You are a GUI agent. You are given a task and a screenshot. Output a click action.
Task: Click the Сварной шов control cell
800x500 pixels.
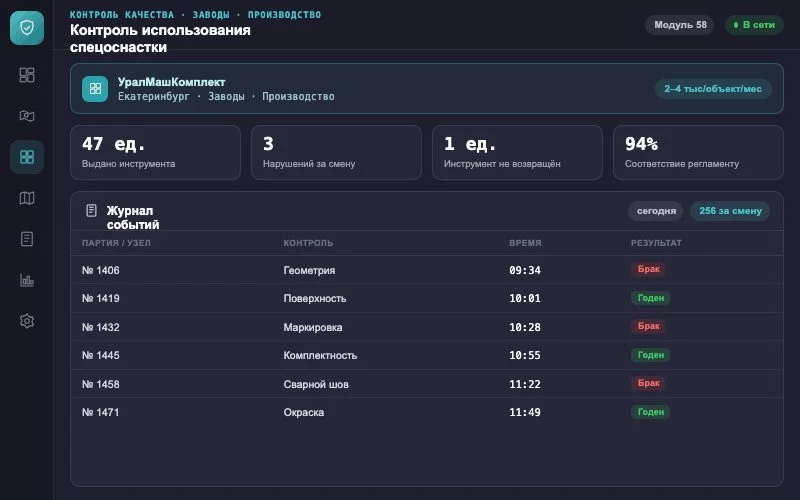click(316, 384)
